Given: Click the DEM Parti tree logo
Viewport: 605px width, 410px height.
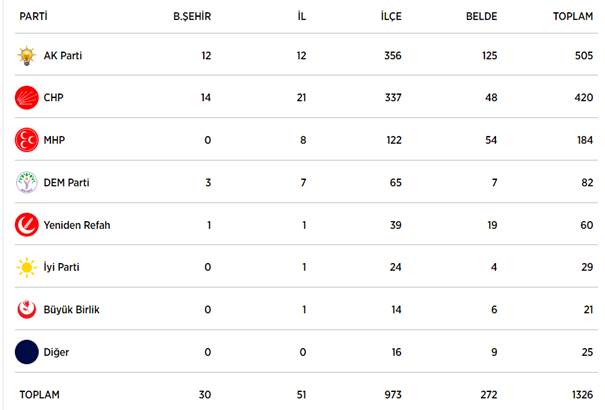Looking at the screenshot, I should point(27,182).
